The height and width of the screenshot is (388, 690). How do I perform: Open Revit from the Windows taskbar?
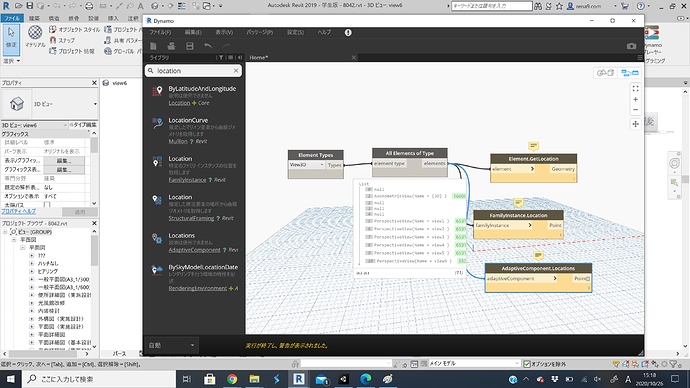tap(299, 379)
